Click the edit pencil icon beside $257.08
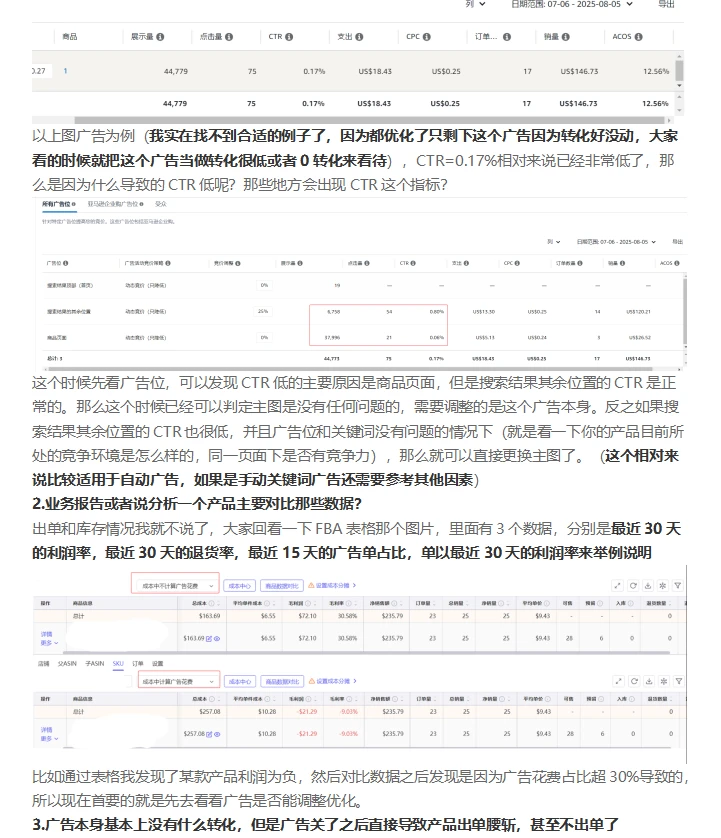 coord(209,734)
